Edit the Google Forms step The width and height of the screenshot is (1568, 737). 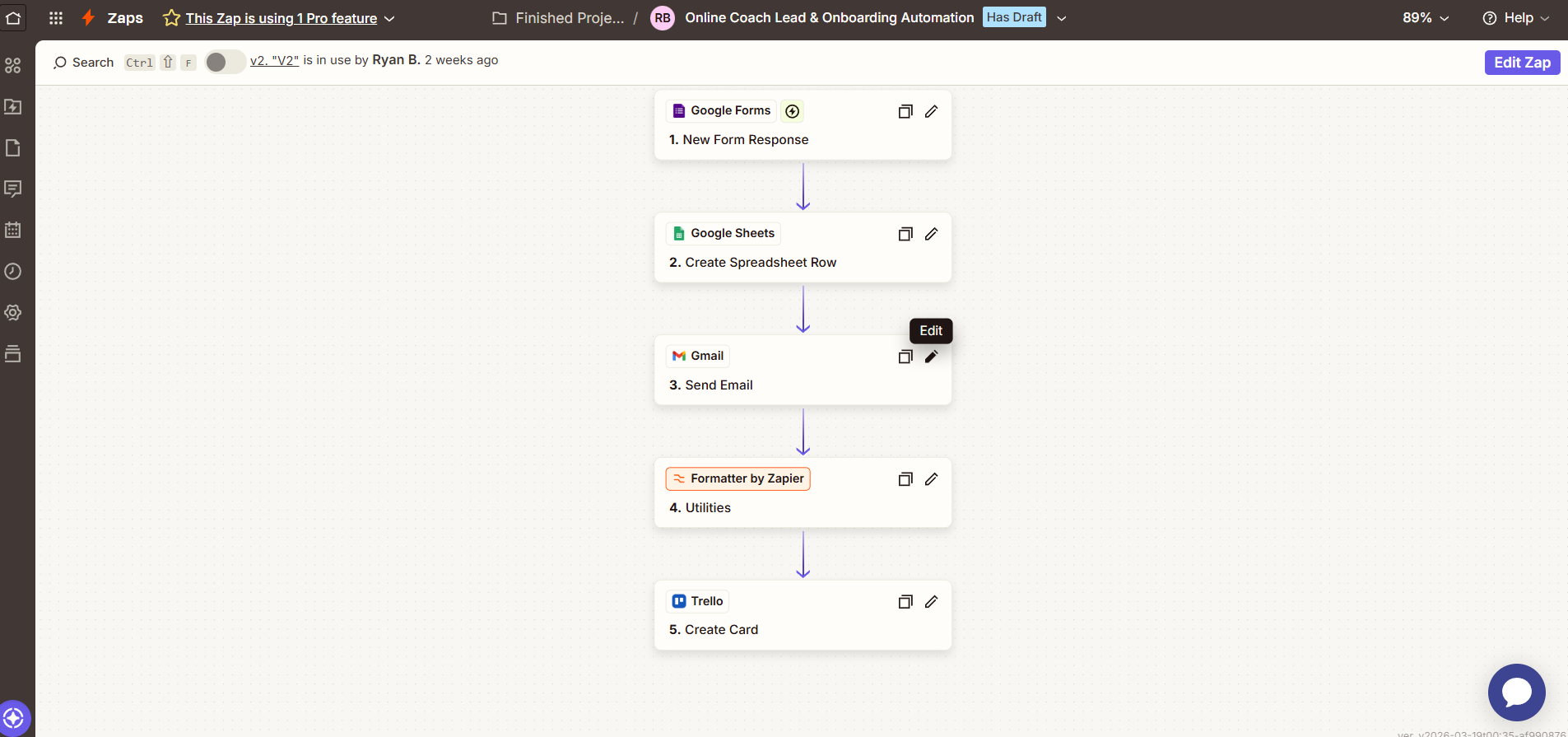click(x=931, y=111)
